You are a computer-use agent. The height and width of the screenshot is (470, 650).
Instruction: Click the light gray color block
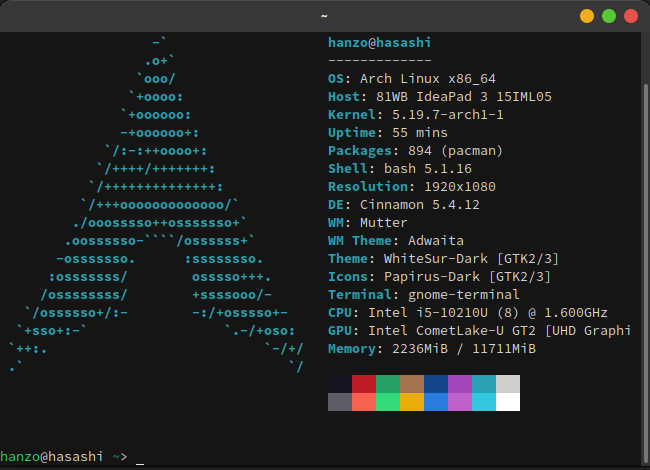click(x=508, y=384)
